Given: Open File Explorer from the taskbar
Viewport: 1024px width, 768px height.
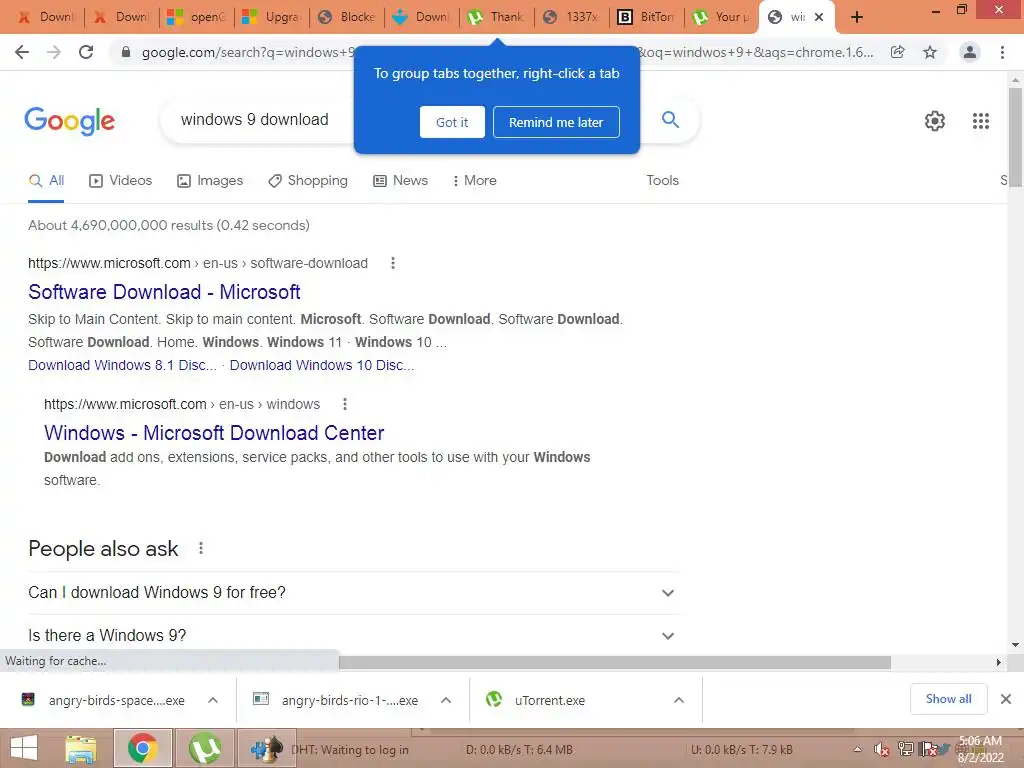Looking at the screenshot, I should (80, 748).
